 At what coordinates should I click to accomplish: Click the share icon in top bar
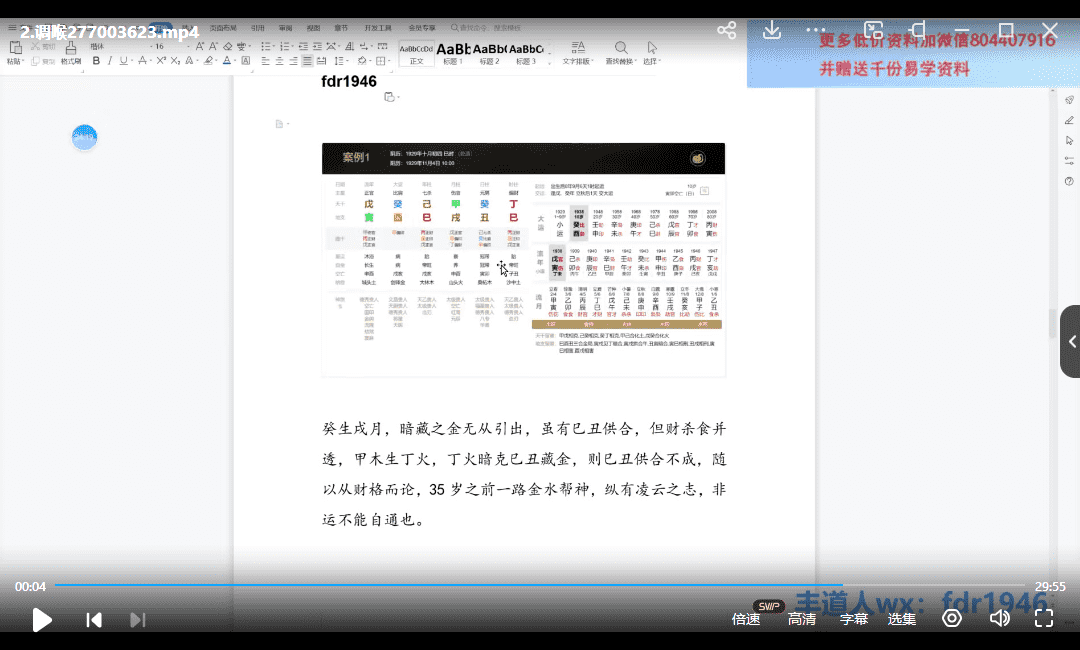tap(727, 31)
